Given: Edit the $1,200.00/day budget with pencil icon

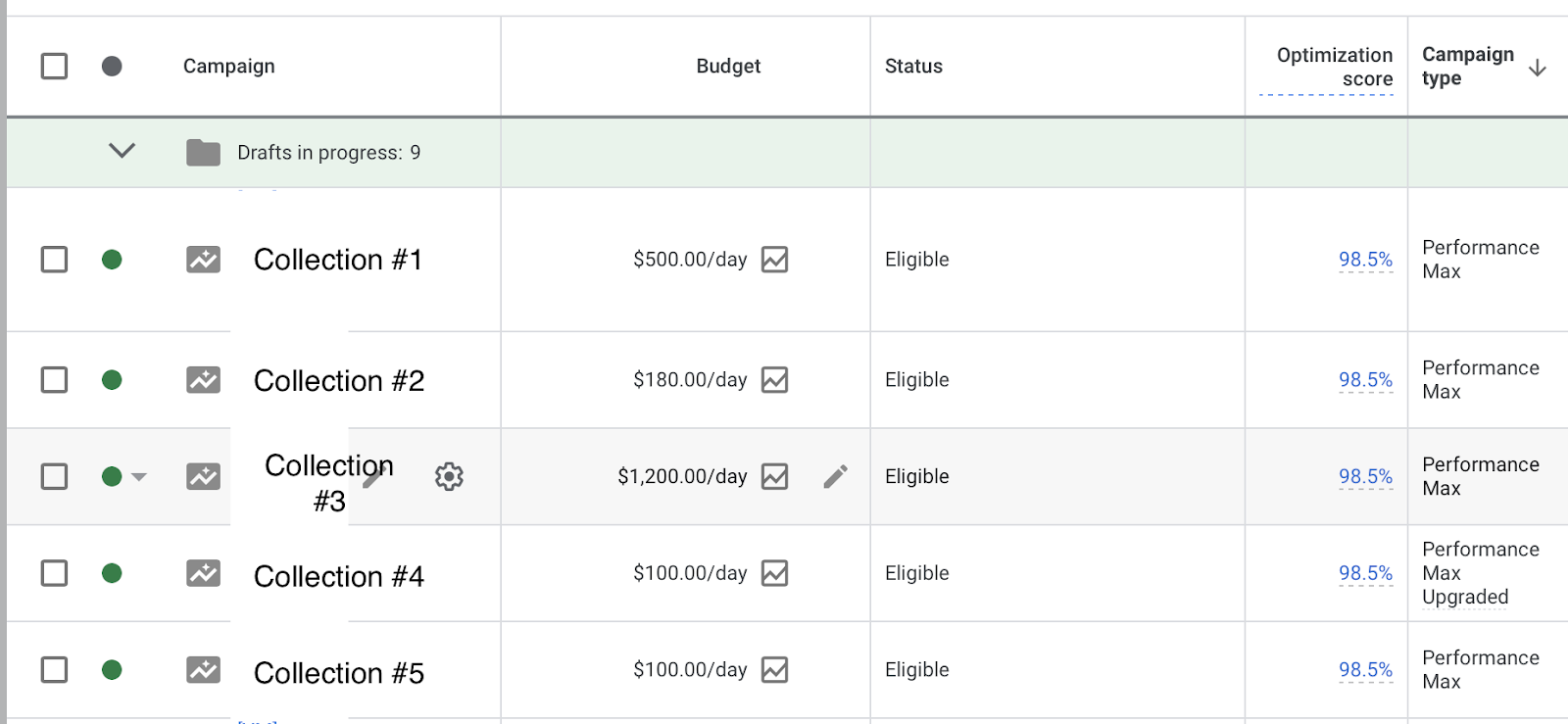Looking at the screenshot, I should (835, 477).
